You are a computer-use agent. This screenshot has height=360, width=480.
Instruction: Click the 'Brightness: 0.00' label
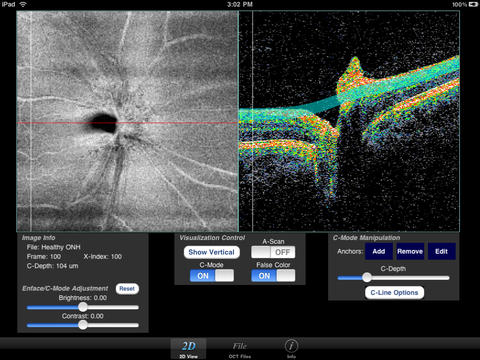[83, 298]
